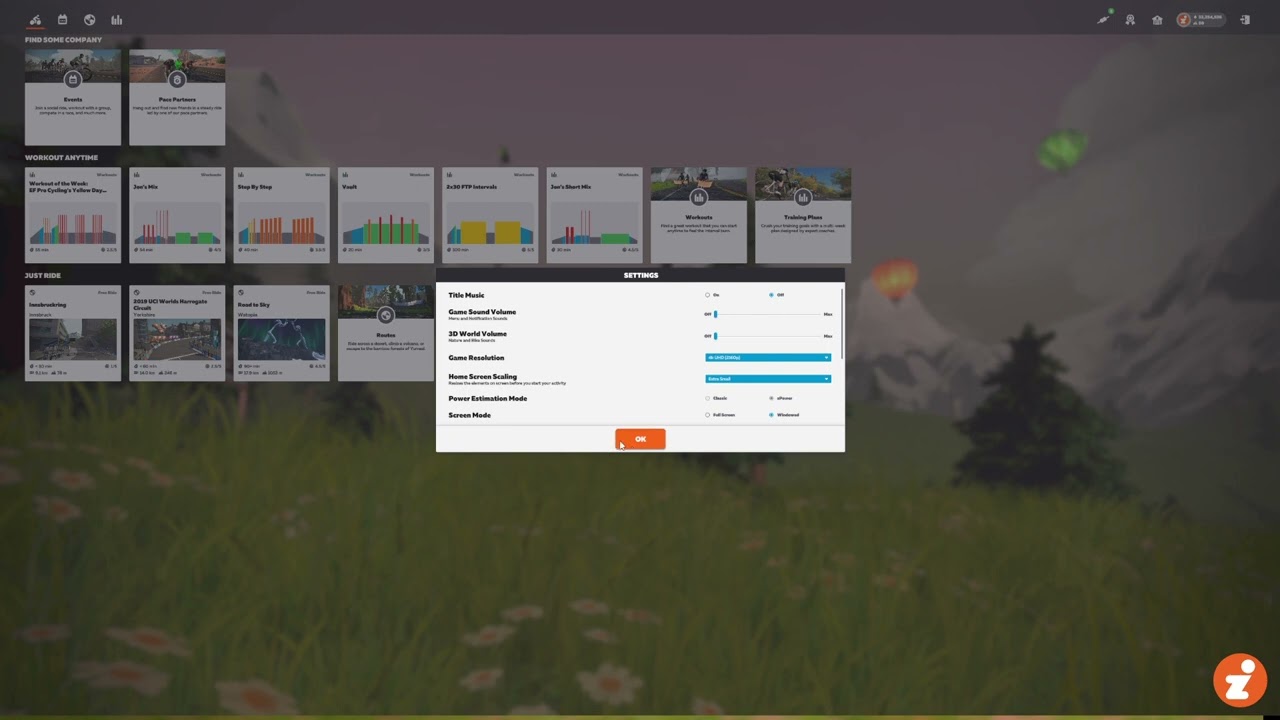Click the JUST RIDE heading
The height and width of the screenshot is (720, 1280).
pyautogui.click(x=43, y=275)
